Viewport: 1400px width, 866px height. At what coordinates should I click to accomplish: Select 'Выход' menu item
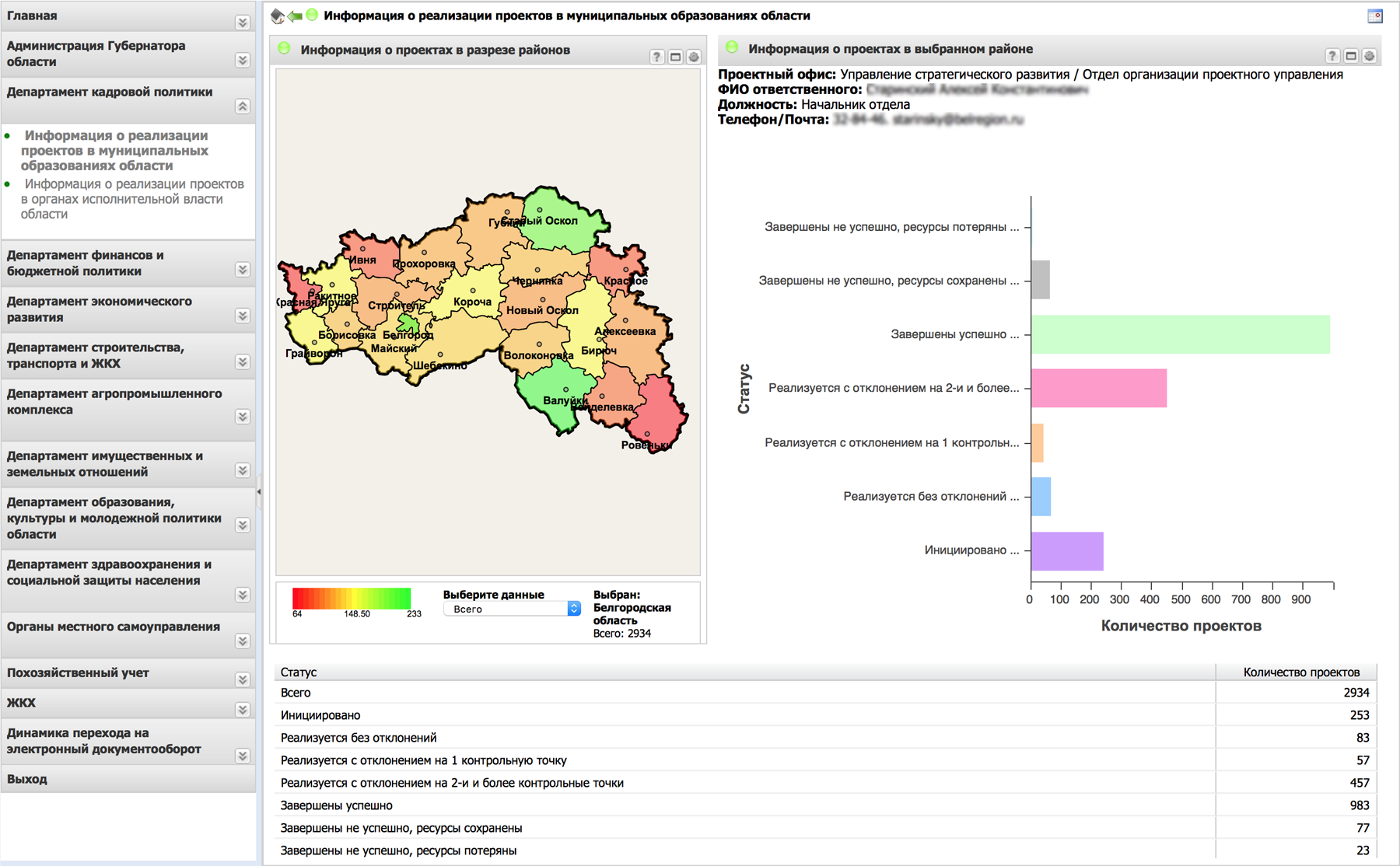click(27, 779)
